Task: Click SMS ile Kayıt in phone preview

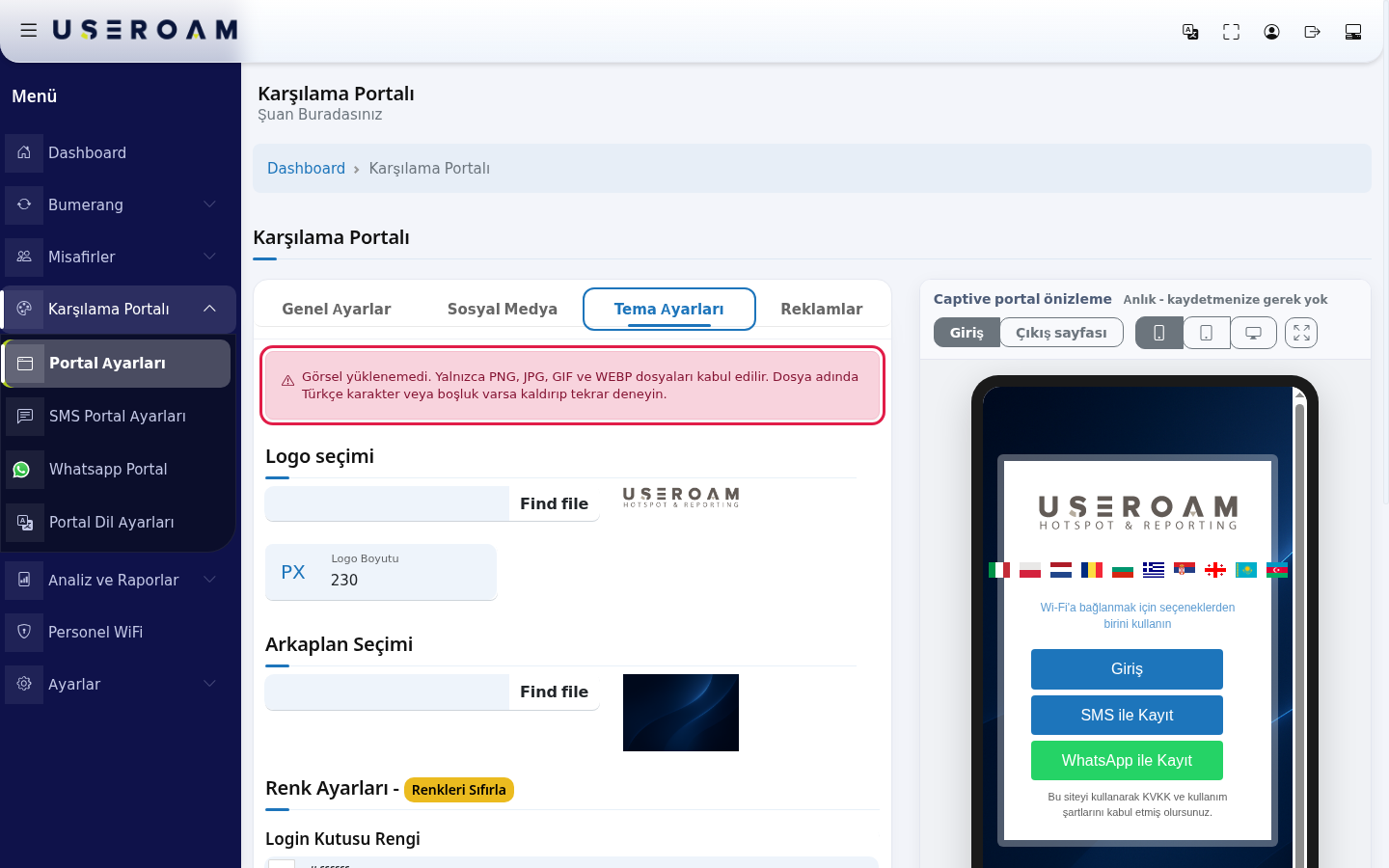Action: (1127, 715)
